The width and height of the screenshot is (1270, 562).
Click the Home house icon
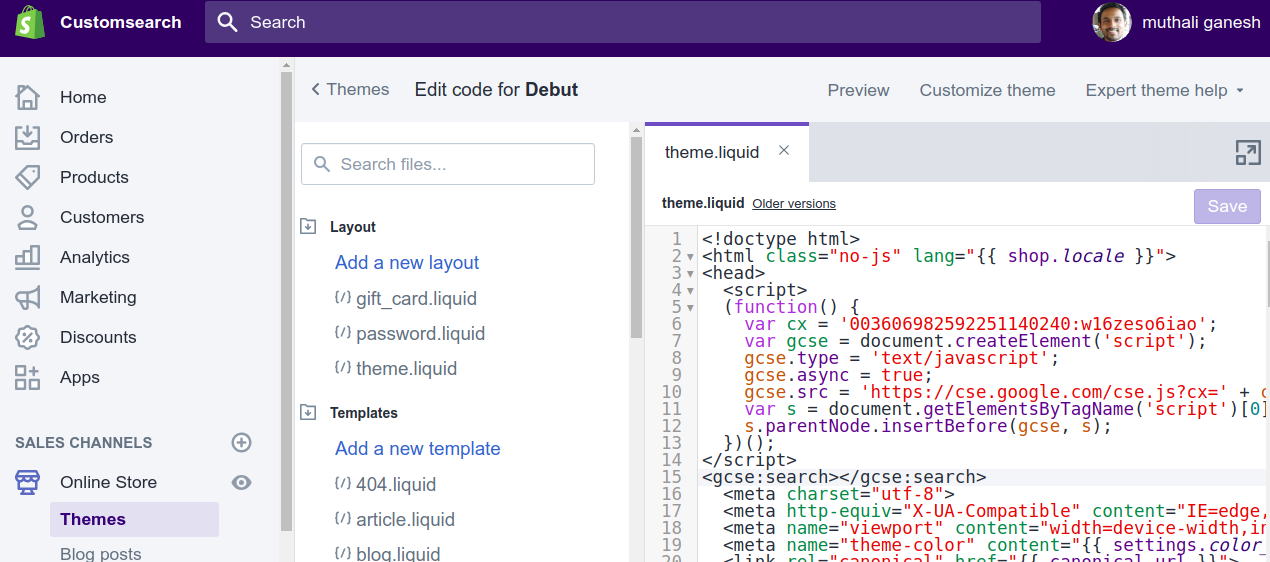coord(28,97)
